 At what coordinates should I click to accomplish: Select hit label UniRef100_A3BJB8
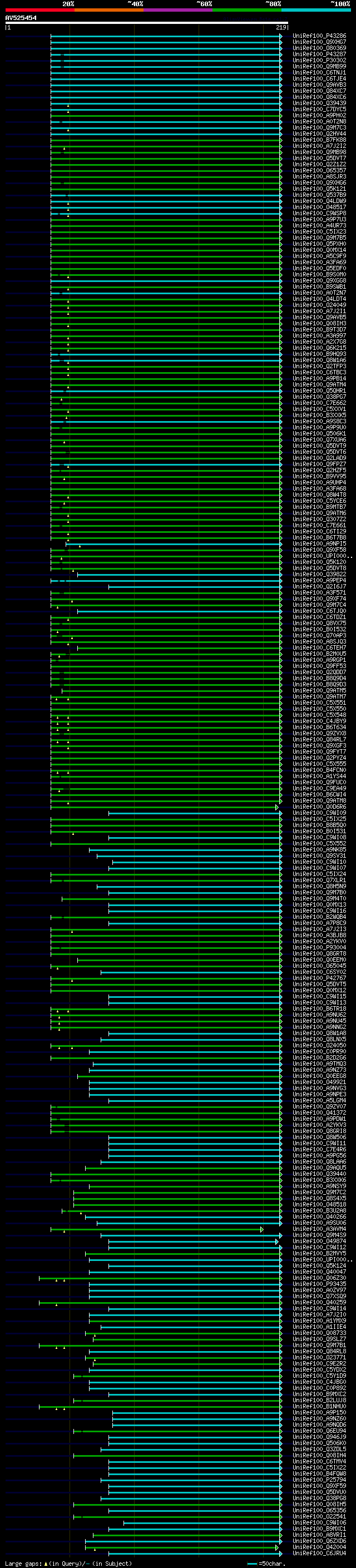319,935
